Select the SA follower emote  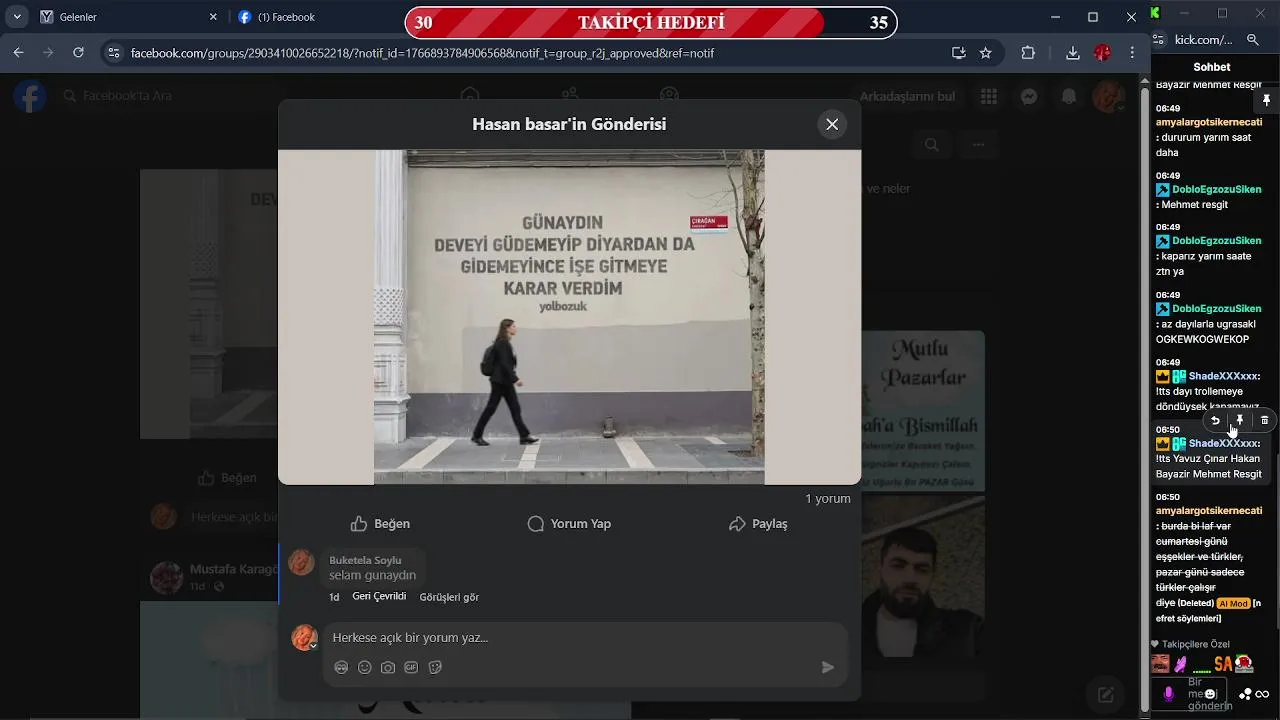(1223, 664)
